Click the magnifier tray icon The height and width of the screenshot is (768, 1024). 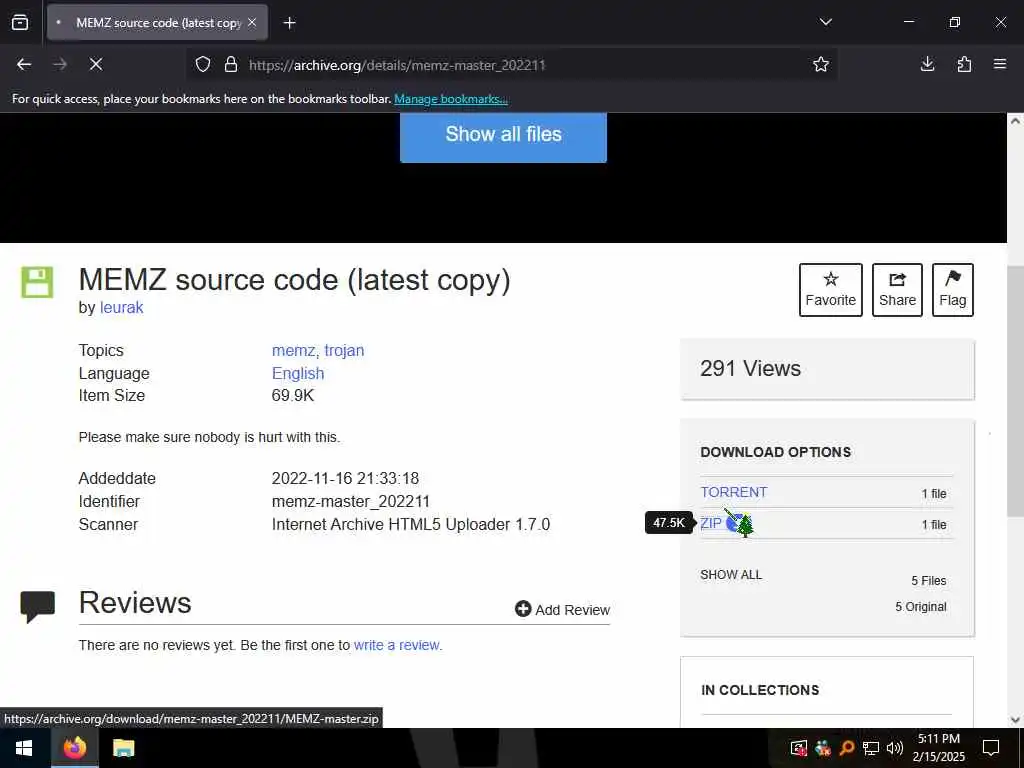click(847, 748)
